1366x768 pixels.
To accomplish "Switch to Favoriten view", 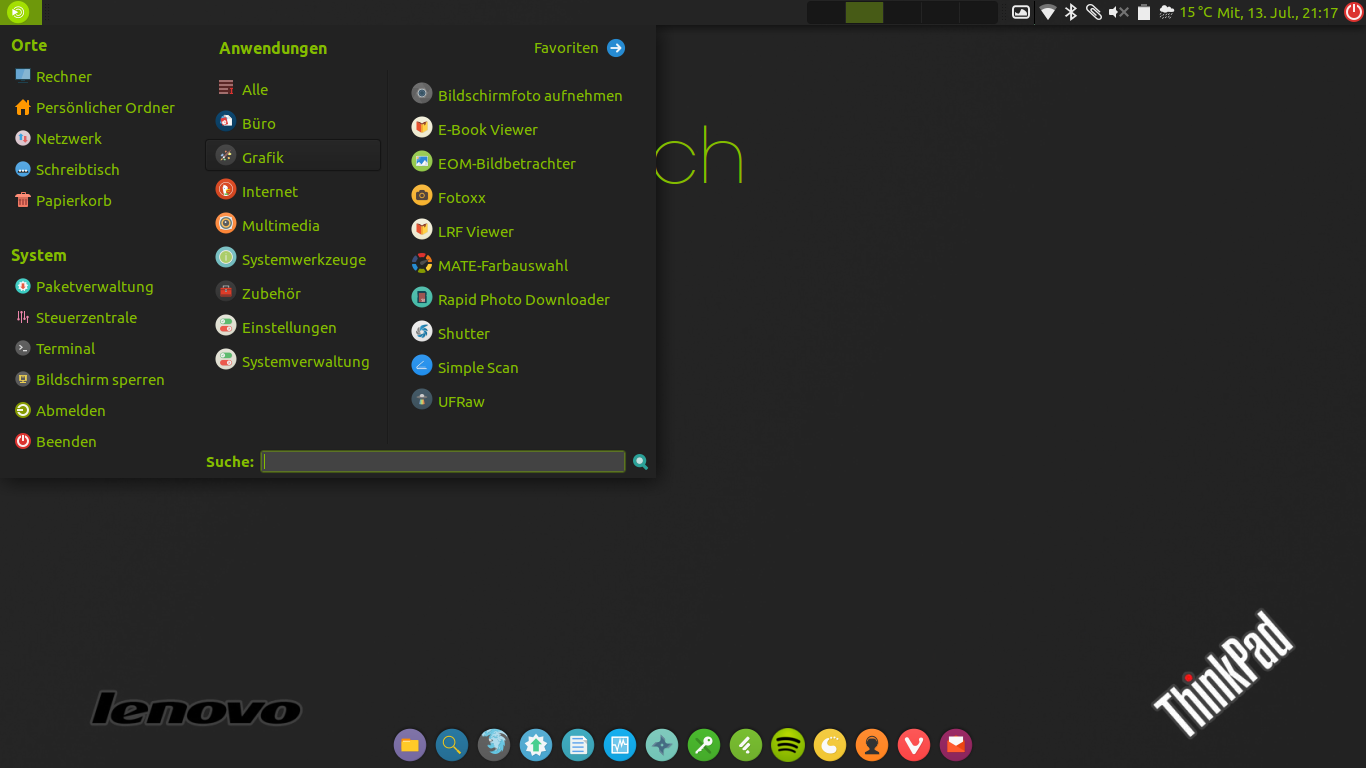I will (579, 48).
